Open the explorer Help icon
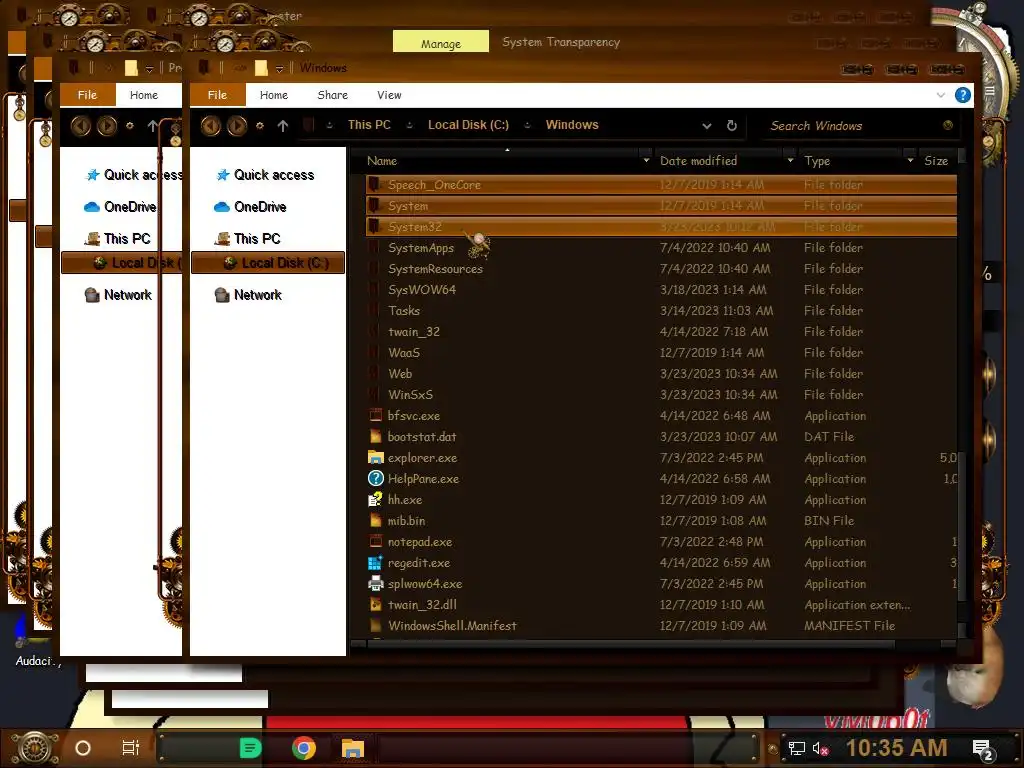The height and width of the screenshot is (768, 1024). [963, 95]
